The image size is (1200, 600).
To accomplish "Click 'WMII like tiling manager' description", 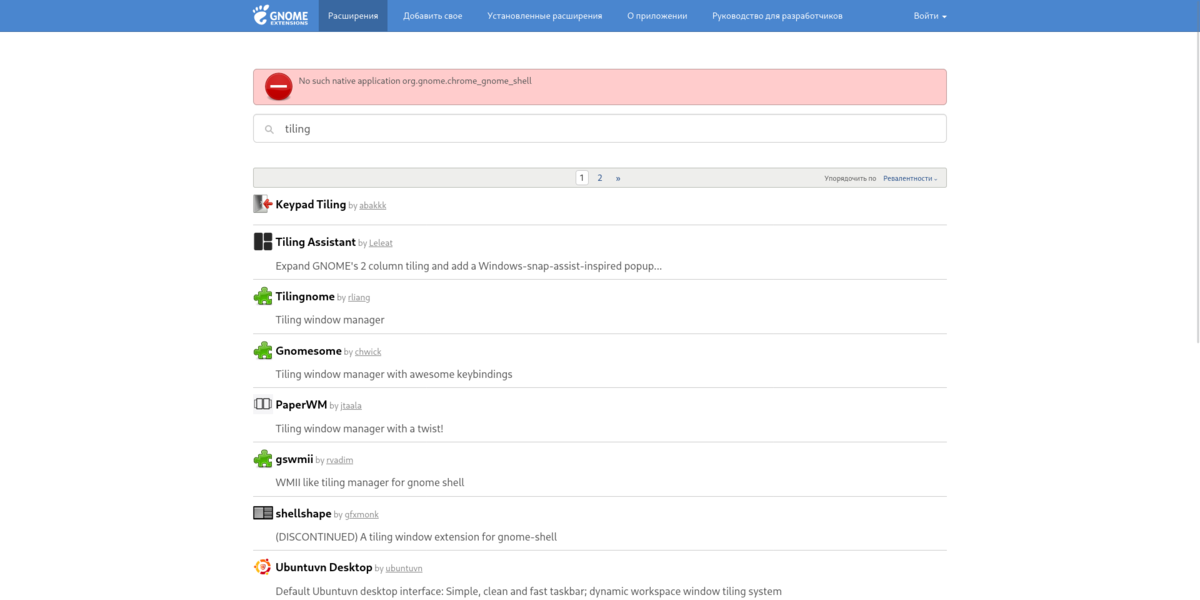I will point(370,482).
